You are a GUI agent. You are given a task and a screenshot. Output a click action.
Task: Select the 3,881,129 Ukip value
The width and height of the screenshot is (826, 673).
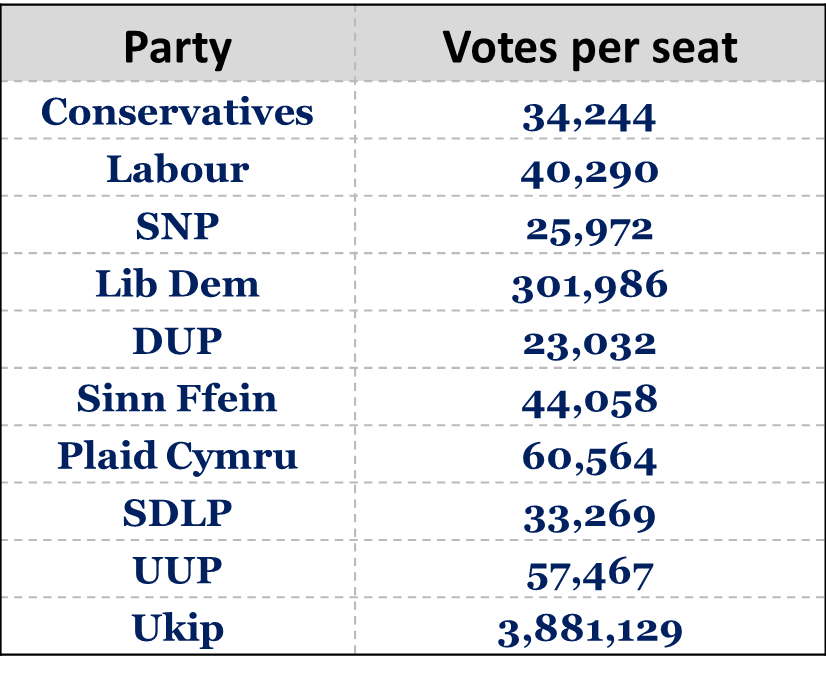pyautogui.click(x=590, y=632)
